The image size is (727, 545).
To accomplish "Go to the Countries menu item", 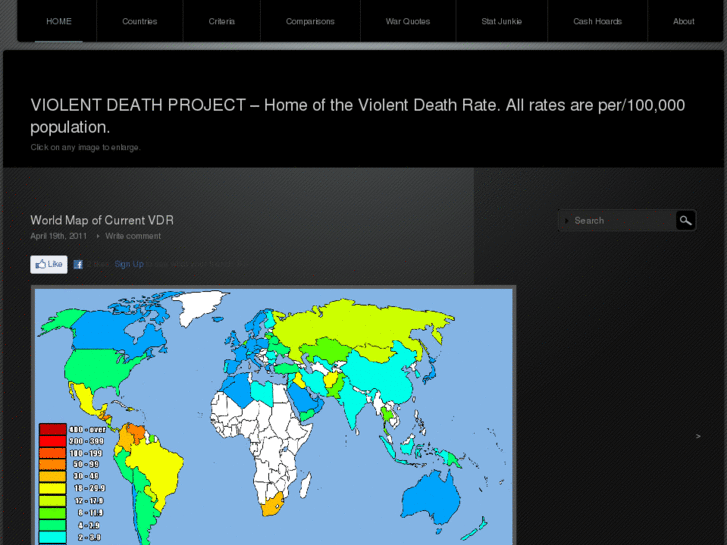I will tap(140, 21).
